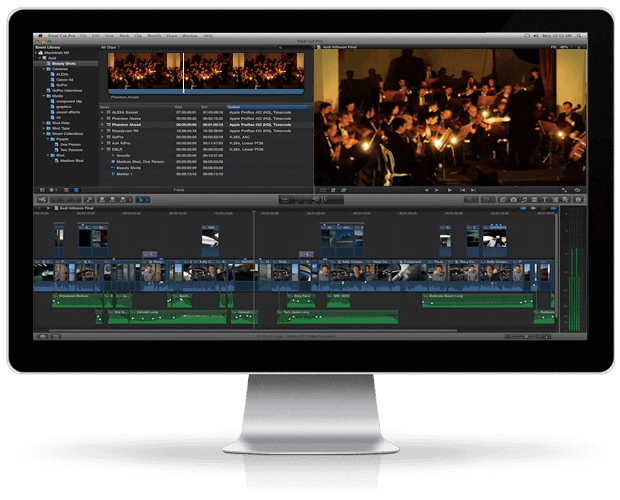Collapse the DSLR clip row
The image size is (620, 500).
[102, 149]
